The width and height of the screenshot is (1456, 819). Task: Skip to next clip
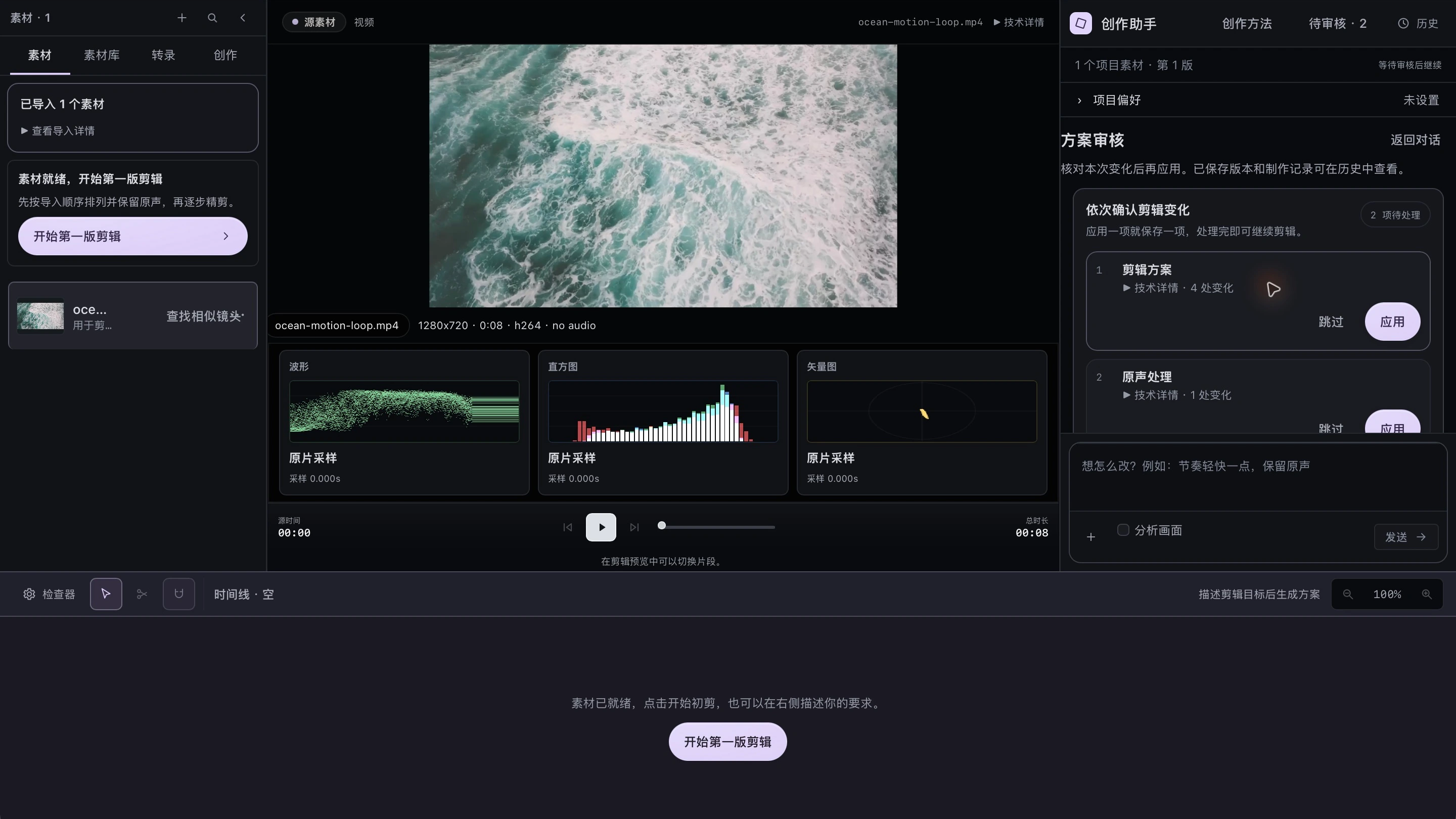(x=634, y=527)
